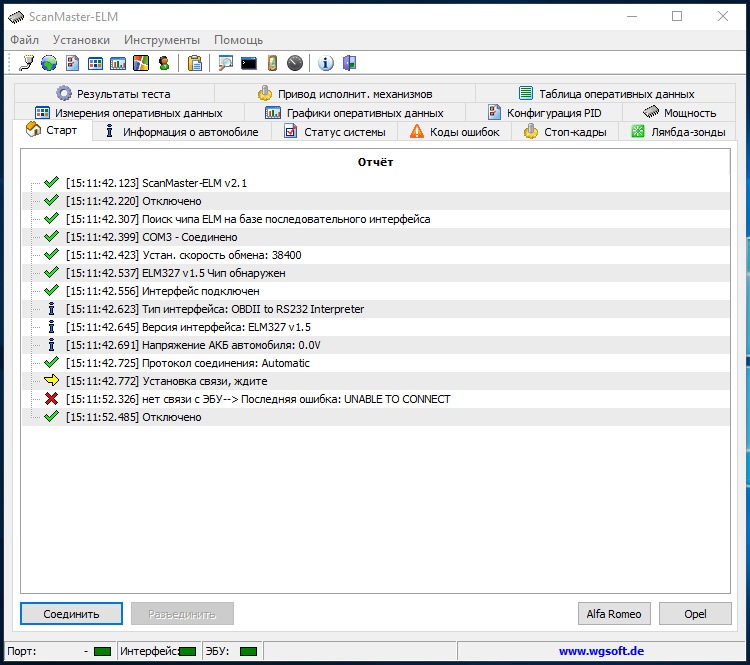Open Таблица оперативных данных tab

click(x=606, y=93)
